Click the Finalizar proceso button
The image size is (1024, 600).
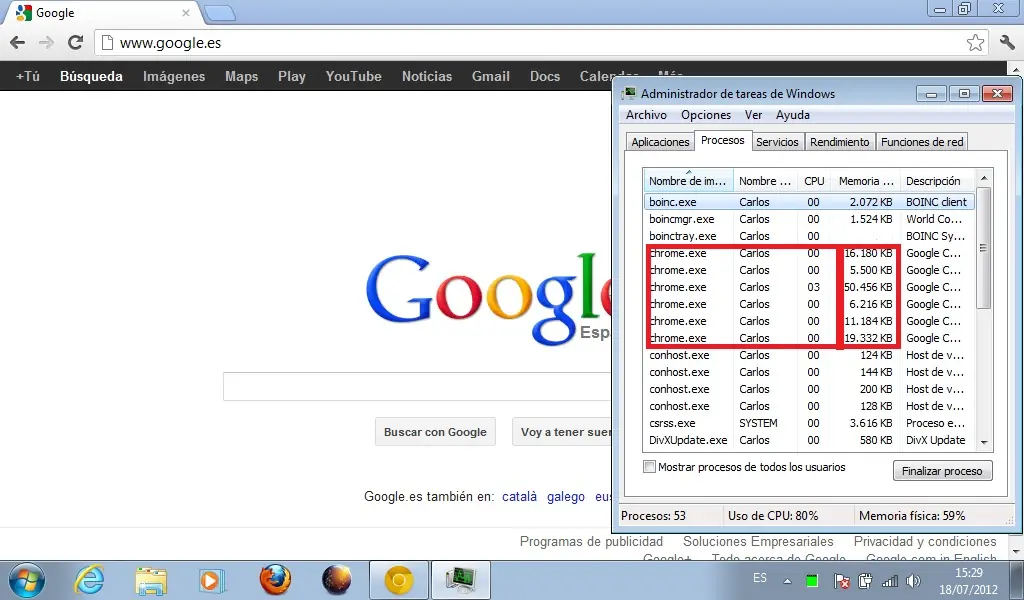tap(942, 471)
